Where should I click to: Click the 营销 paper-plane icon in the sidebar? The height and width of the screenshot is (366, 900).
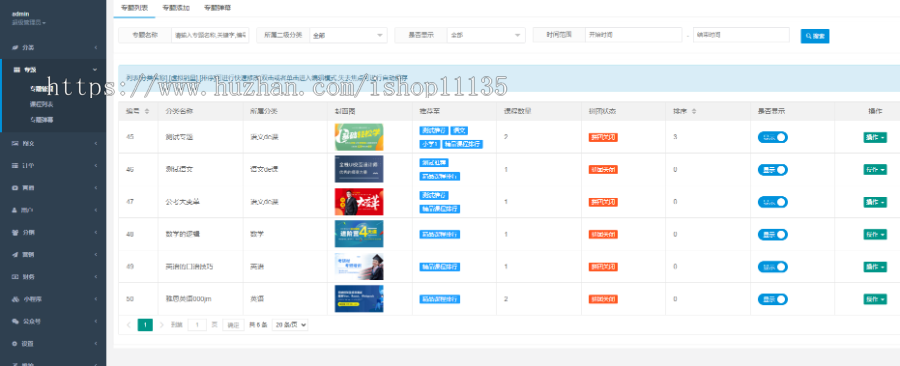pyautogui.click(x=15, y=254)
